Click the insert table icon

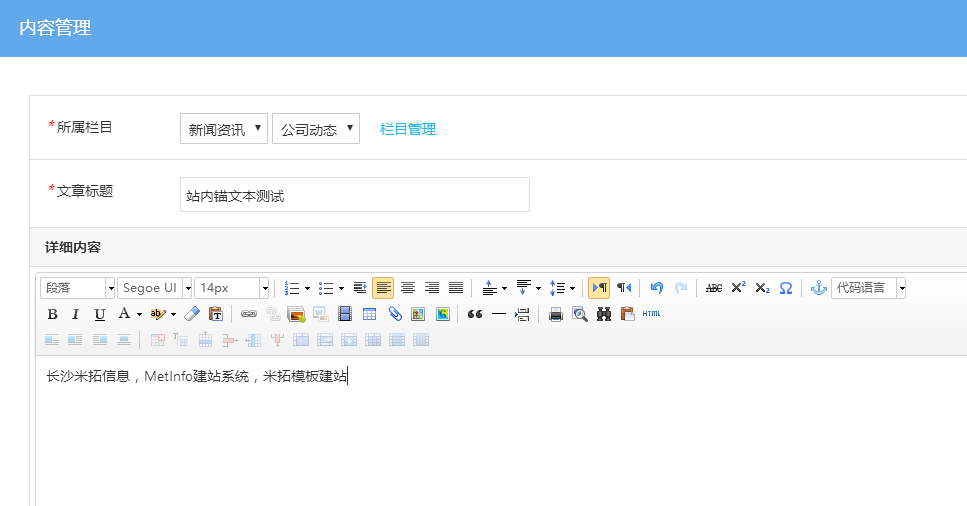tap(369, 314)
